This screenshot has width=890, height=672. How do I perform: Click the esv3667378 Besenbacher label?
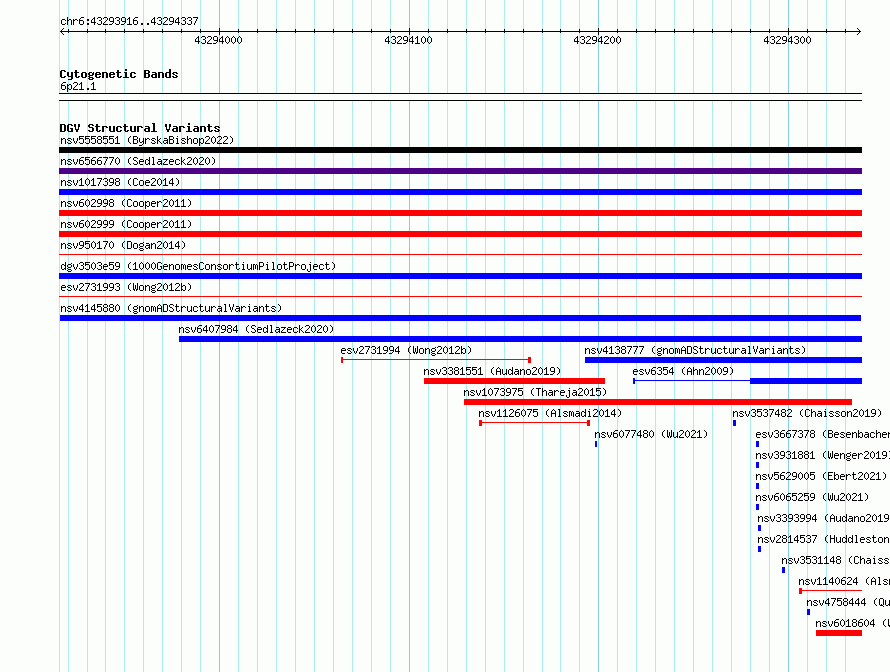822,434
